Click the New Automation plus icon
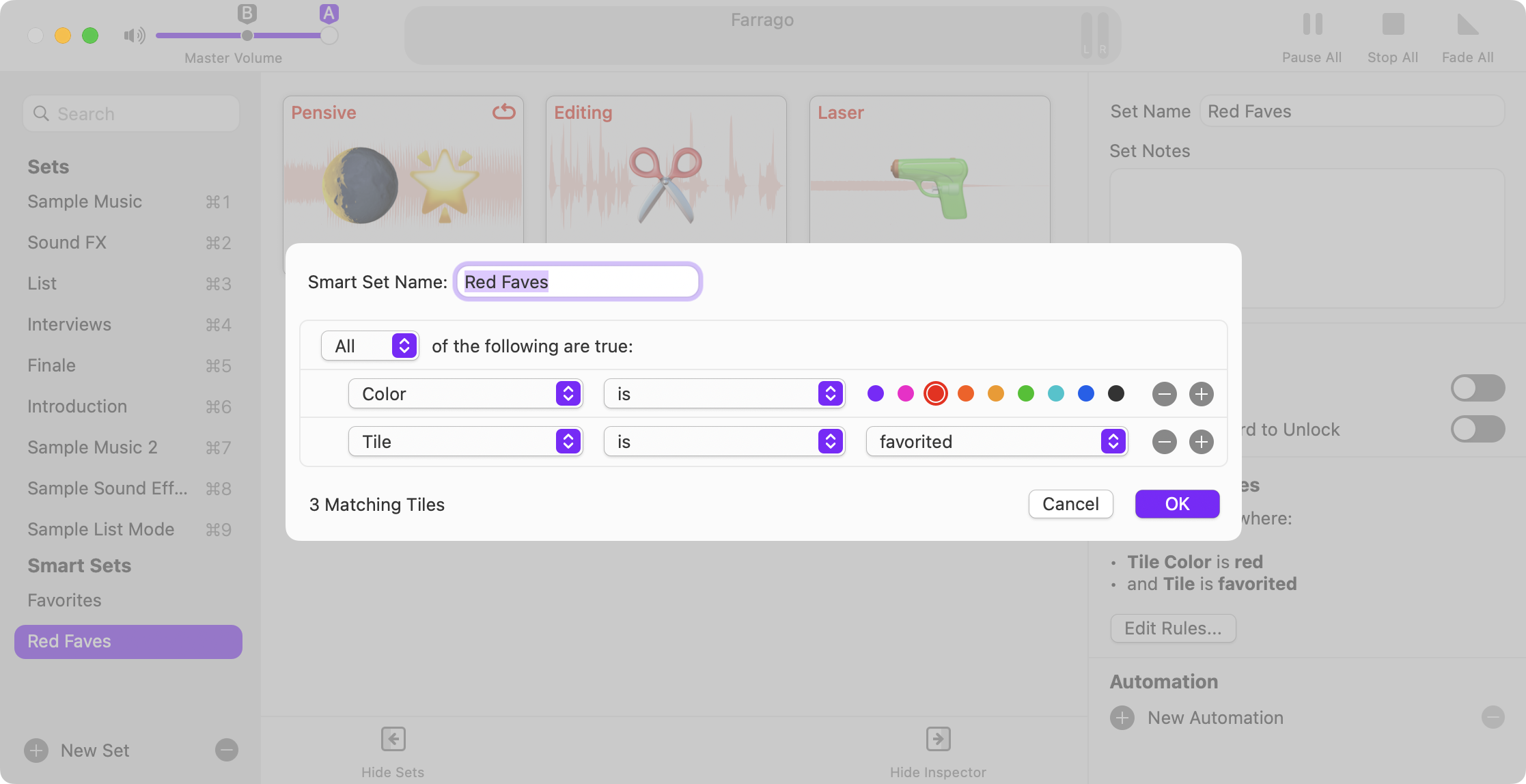This screenshot has width=1526, height=784. [x=1122, y=718]
